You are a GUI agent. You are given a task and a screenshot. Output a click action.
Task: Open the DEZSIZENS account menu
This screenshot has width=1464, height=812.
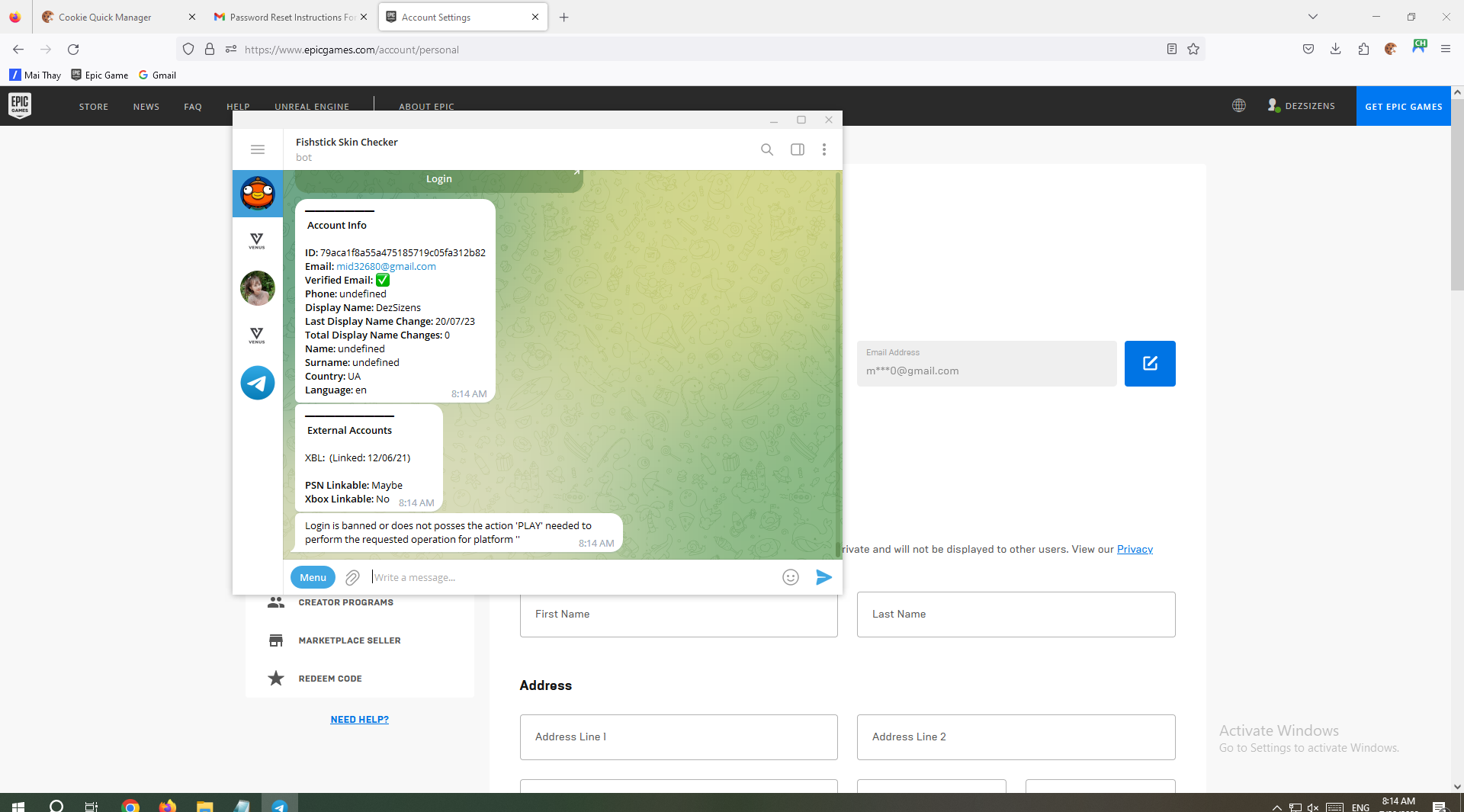pyautogui.click(x=1302, y=106)
